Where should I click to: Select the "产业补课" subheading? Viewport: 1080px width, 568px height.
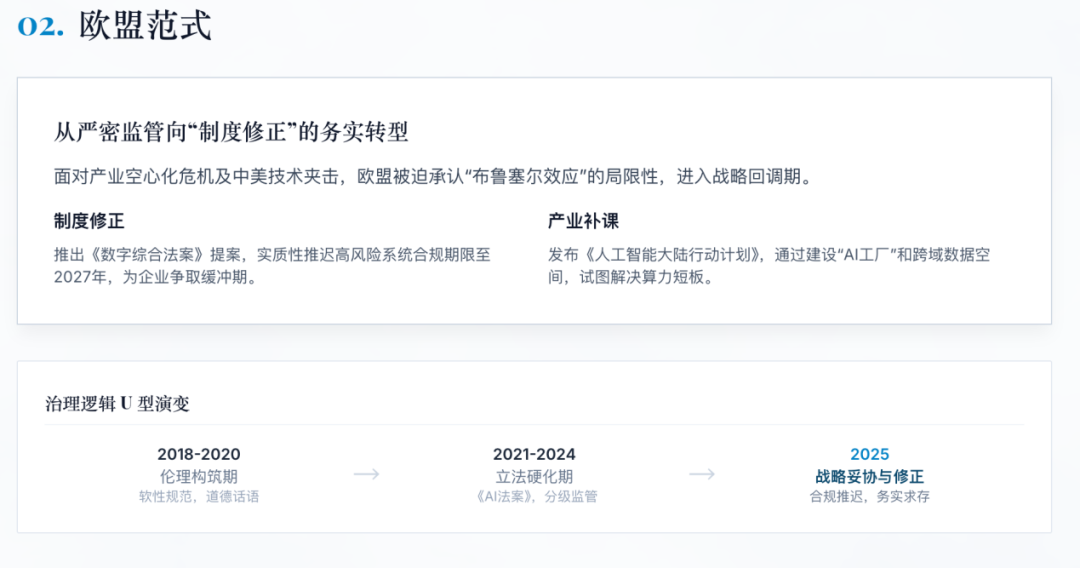pyautogui.click(x=583, y=221)
